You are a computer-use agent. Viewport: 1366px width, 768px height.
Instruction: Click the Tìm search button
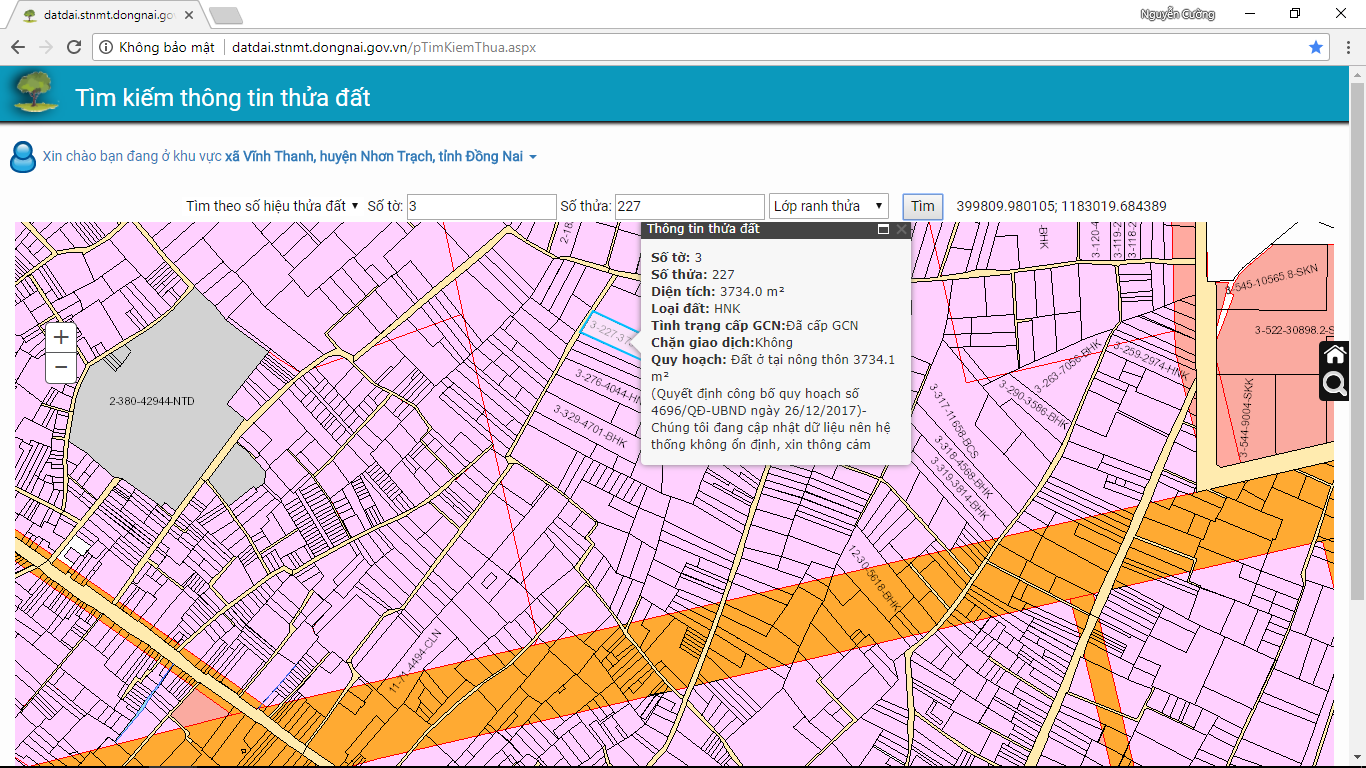(922, 206)
